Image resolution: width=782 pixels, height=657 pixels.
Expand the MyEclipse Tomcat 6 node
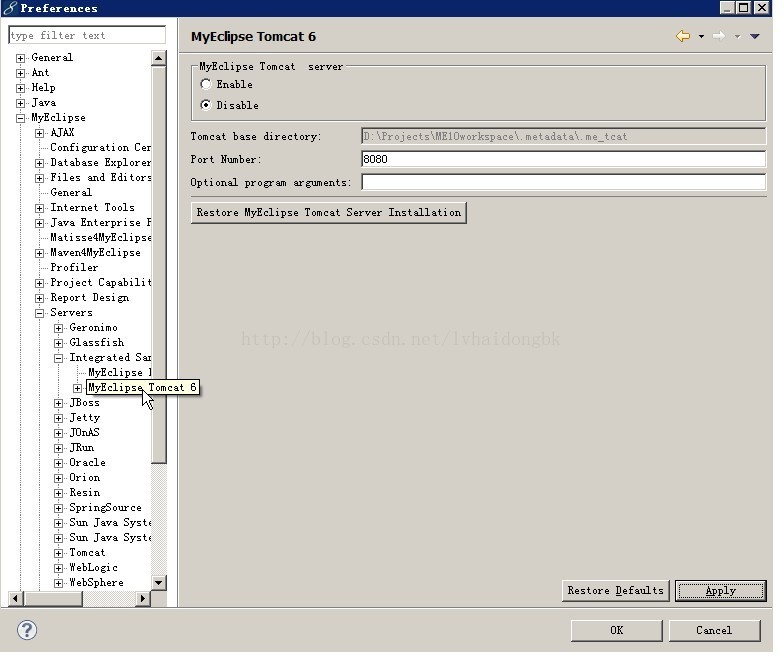click(77, 388)
